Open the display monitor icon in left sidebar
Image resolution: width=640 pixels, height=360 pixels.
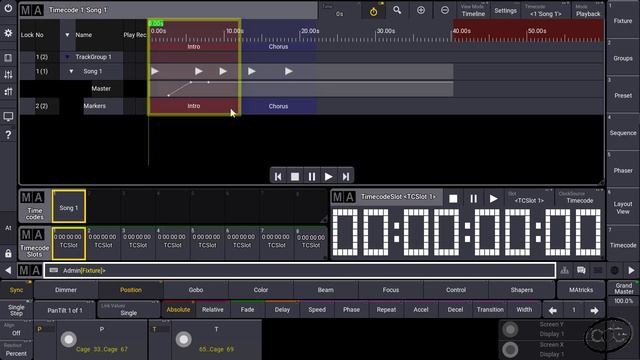pos(8,117)
